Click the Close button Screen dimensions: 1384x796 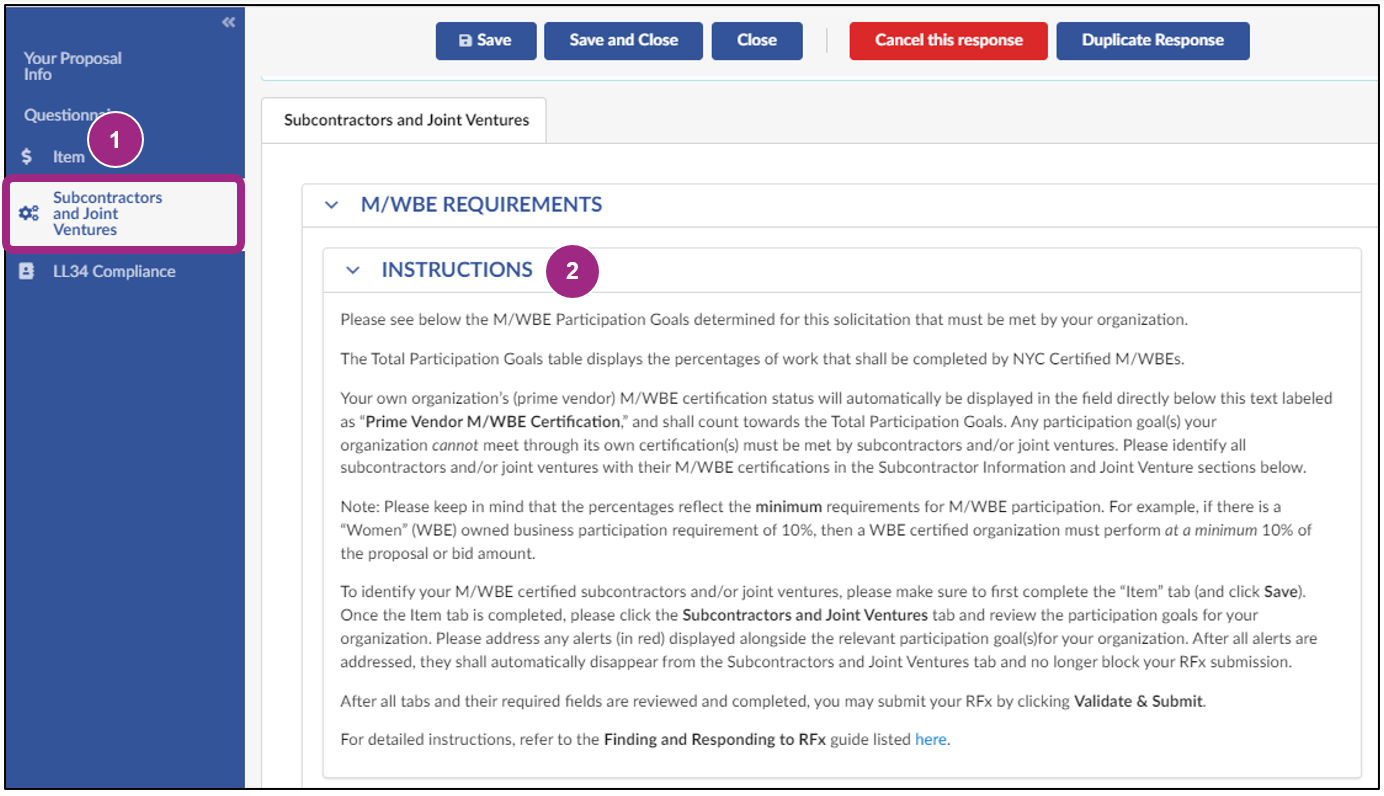(757, 40)
